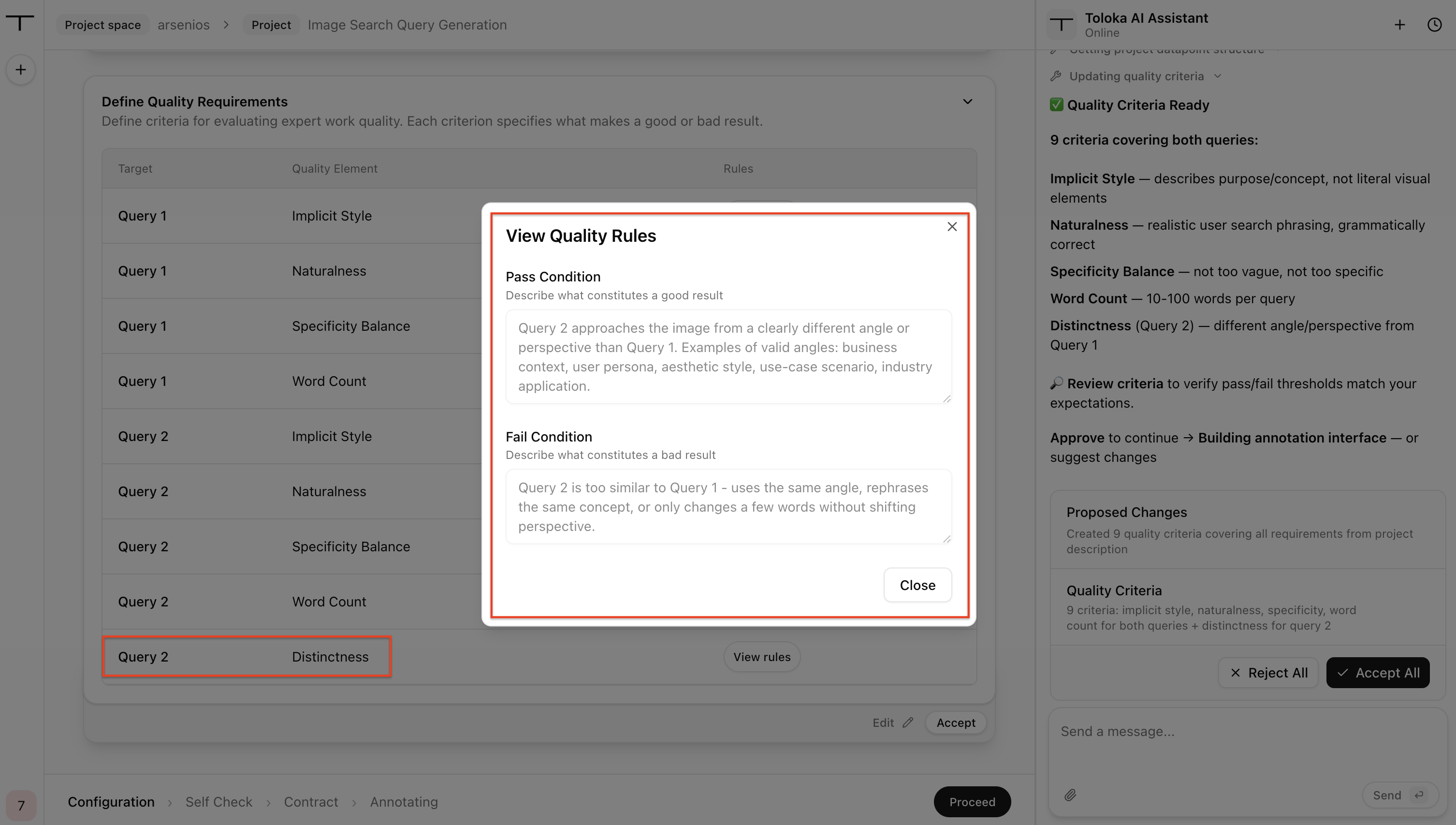This screenshot has width=1456, height=825.
Task: Open the Project breadcrumb tag
Action: (x=271, y=25)
